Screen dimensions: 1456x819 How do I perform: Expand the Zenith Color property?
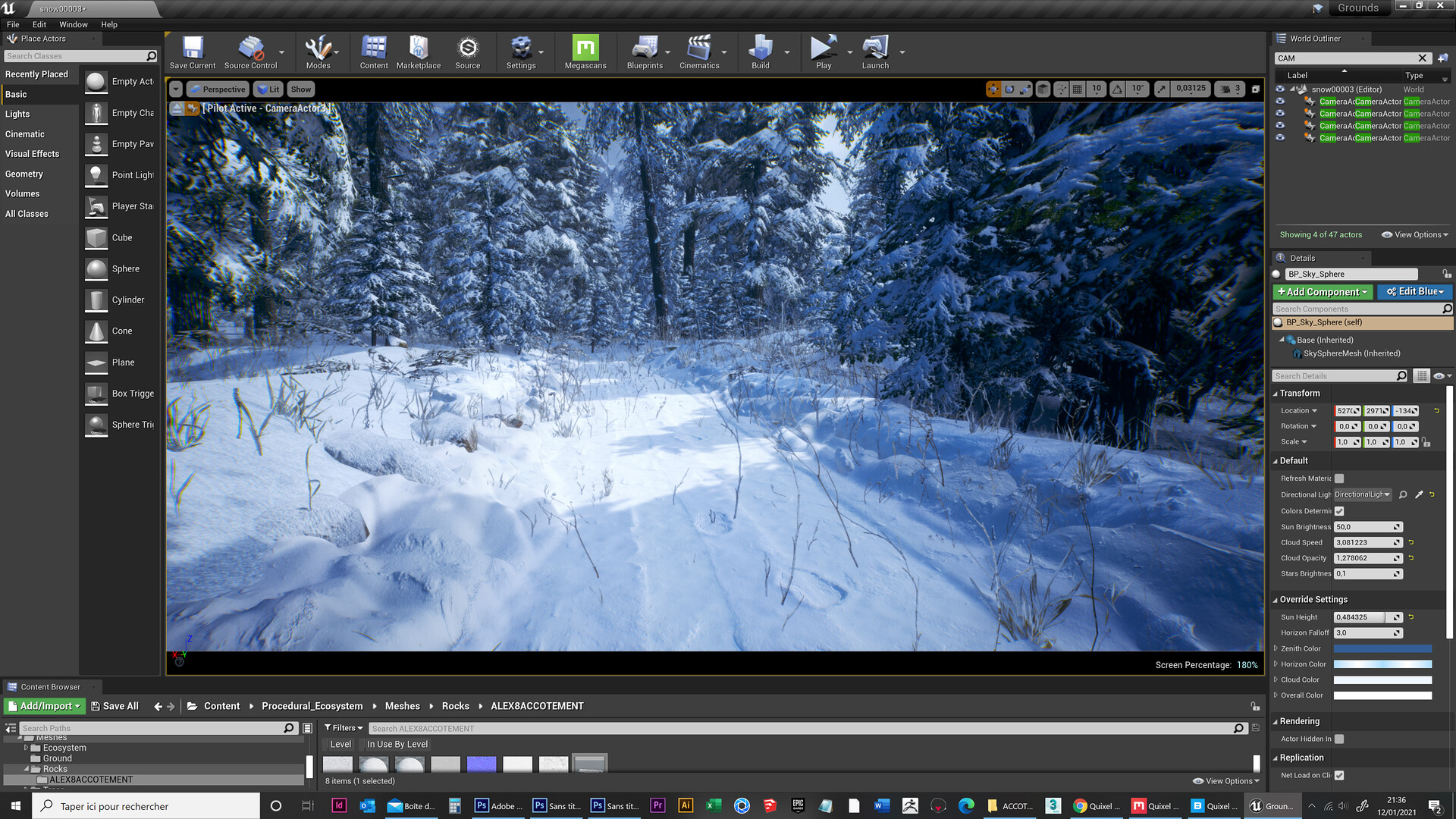pos(1276,648)
